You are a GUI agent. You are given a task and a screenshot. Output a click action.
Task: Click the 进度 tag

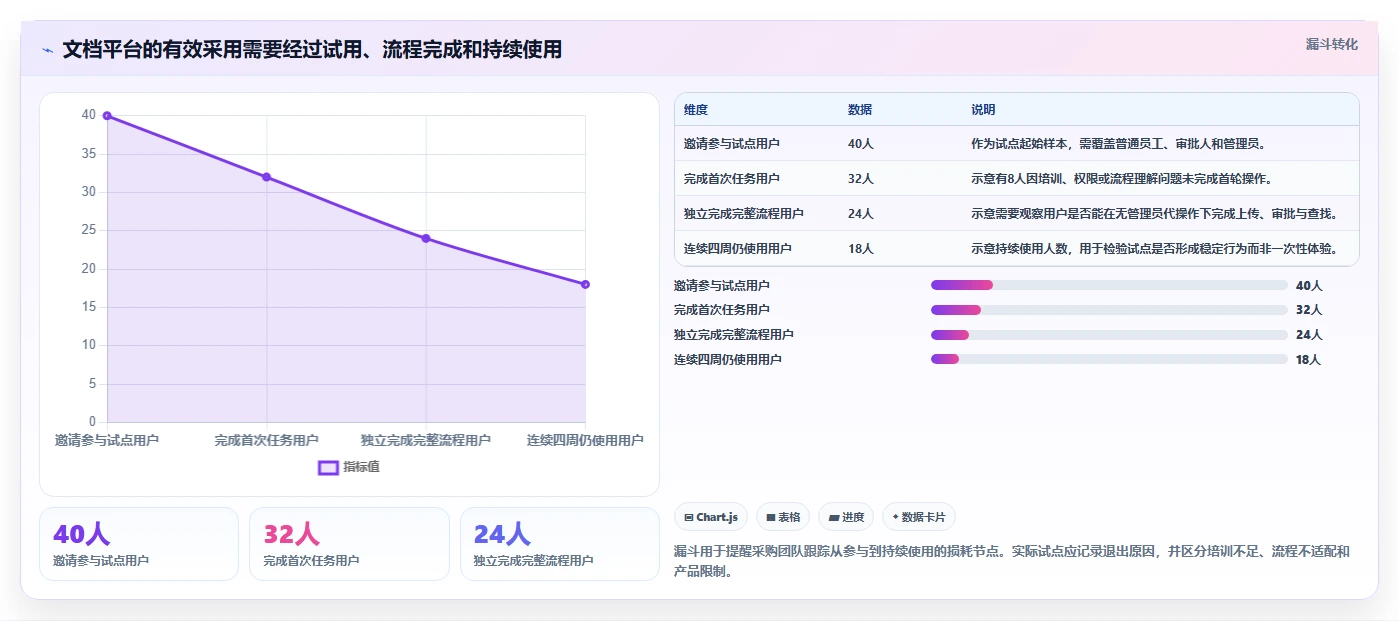pyautogui.click(x=846, y=517)
